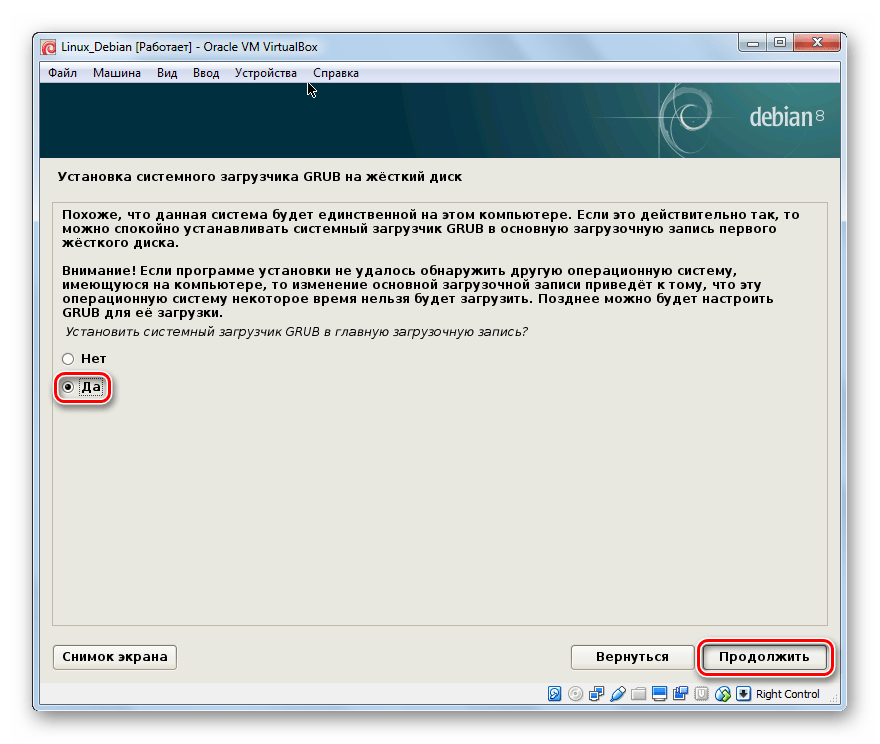Click the mouse integration status icon
The image size is (880, 744).
point(723,694)
